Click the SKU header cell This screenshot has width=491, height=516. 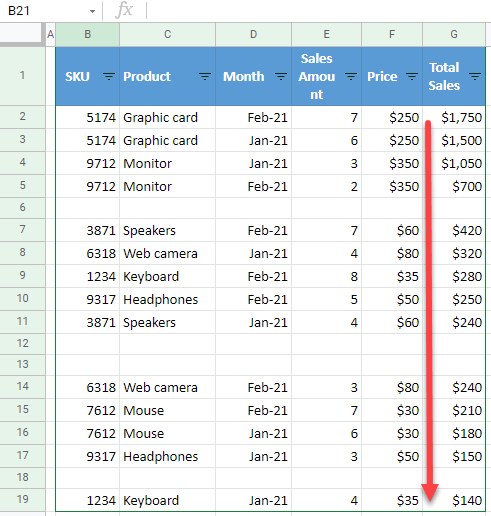[x=88, y=76]
